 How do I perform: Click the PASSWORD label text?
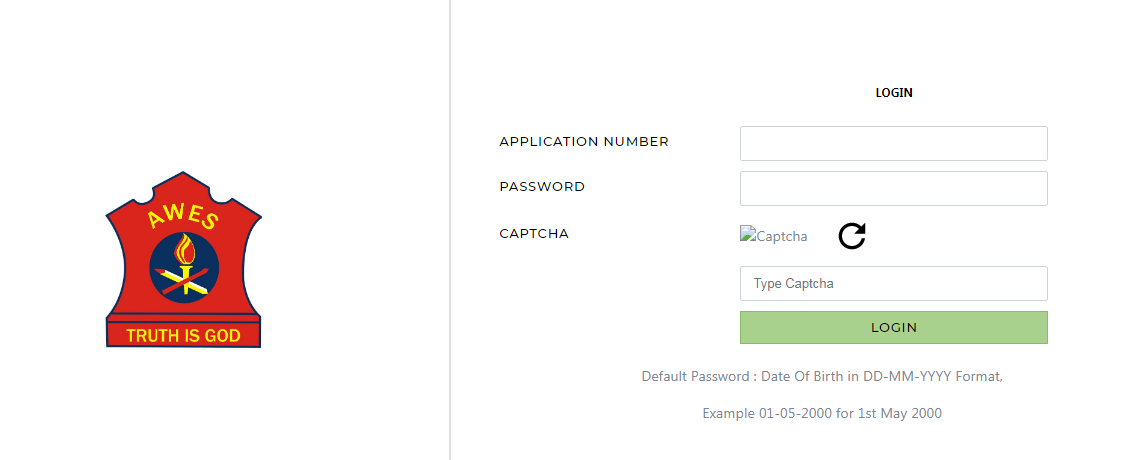(542, 186)
